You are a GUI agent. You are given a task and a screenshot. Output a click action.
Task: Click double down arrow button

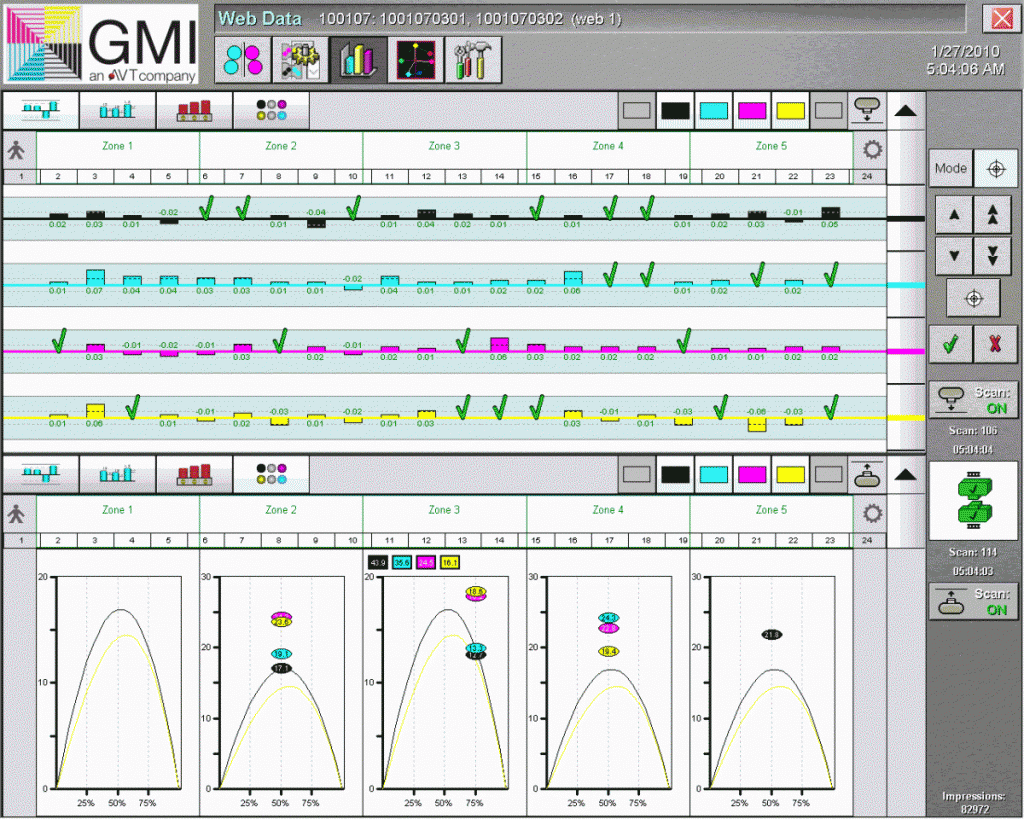coord(993,255)
